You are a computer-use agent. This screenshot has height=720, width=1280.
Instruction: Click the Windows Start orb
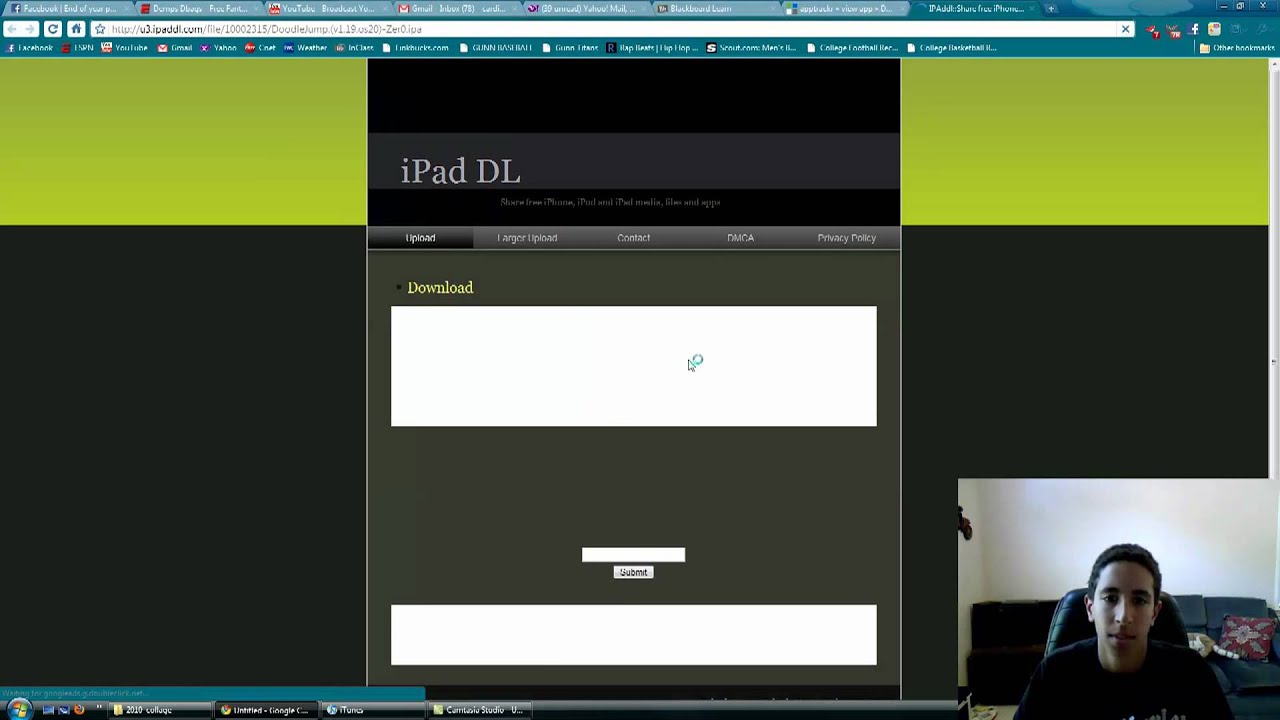point(18,710)
